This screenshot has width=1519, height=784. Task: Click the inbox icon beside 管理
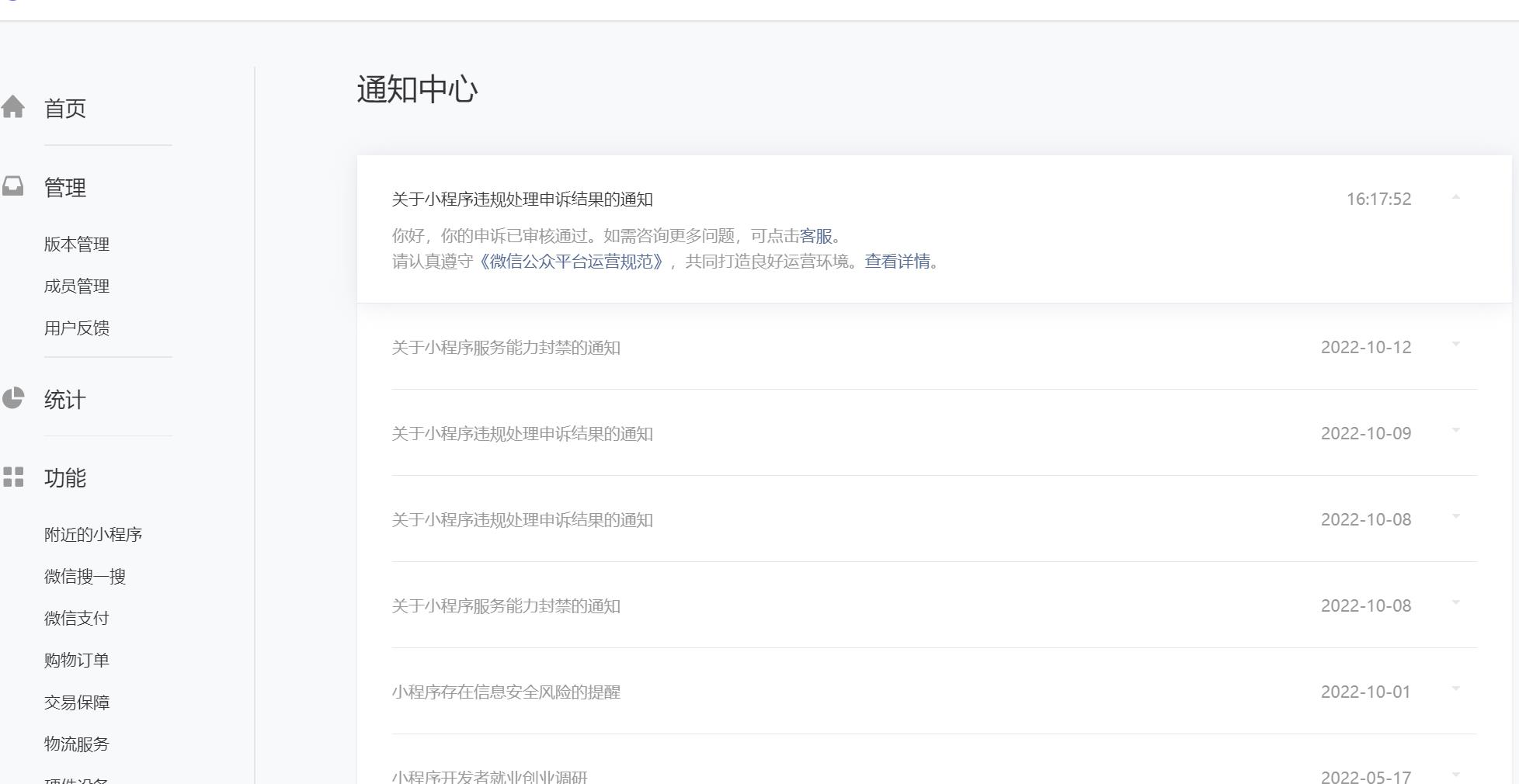(x=13, y=186)
